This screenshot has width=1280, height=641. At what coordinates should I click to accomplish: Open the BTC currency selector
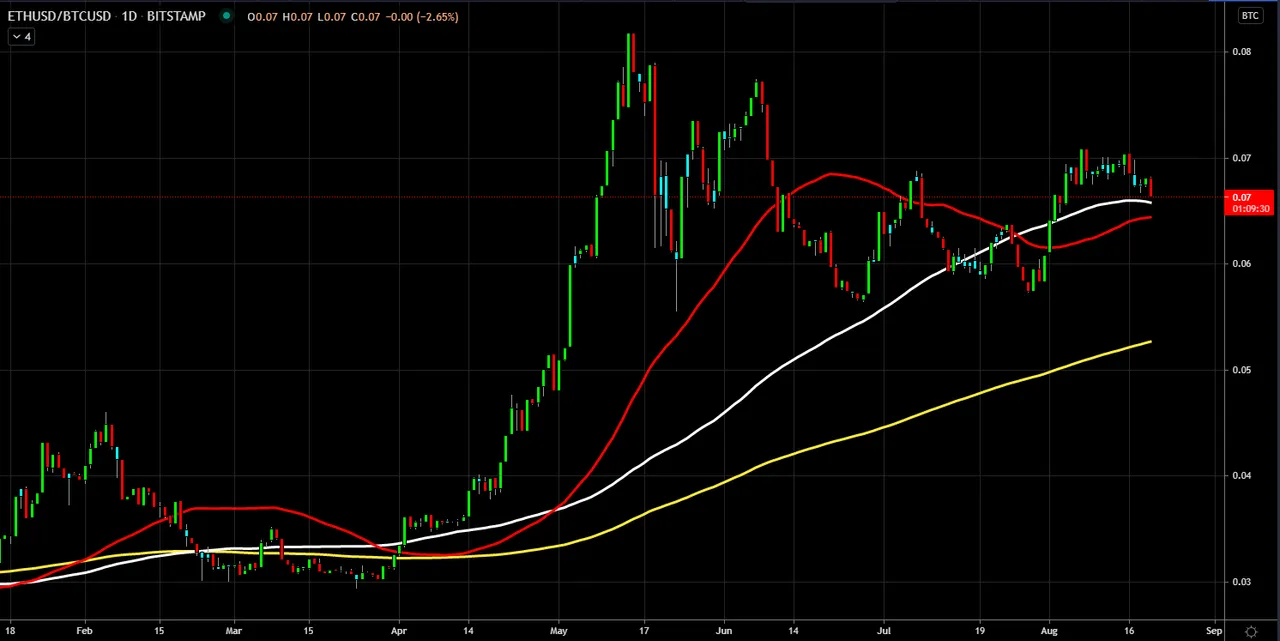pyautogui.click(x=1250, y=15)
